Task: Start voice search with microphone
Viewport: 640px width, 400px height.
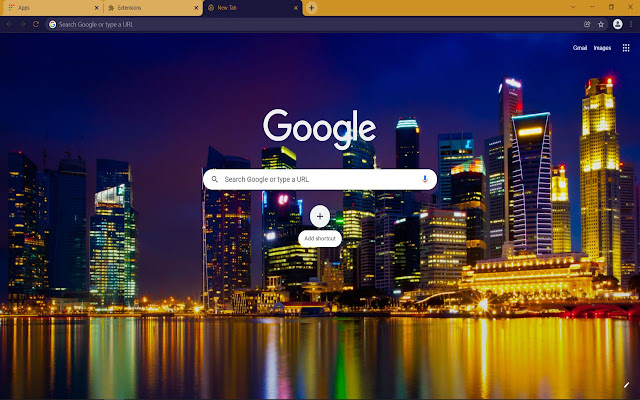Action: click(424, 179)
